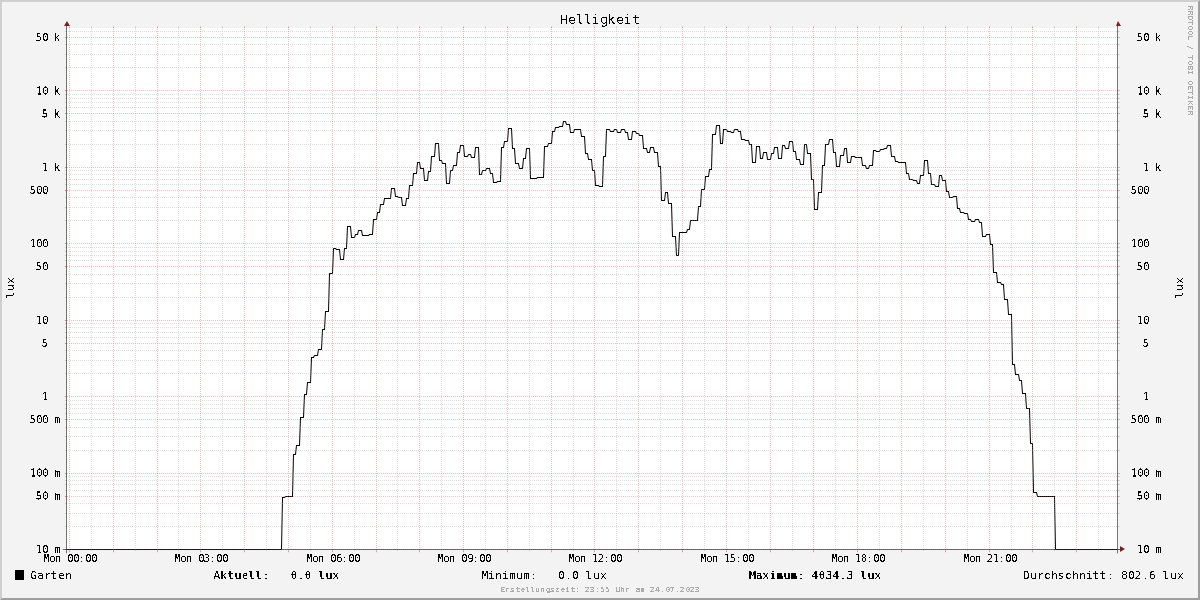
Task: Click the 'Minimum:' label in the legend
Action: click(x=509, y=575)
